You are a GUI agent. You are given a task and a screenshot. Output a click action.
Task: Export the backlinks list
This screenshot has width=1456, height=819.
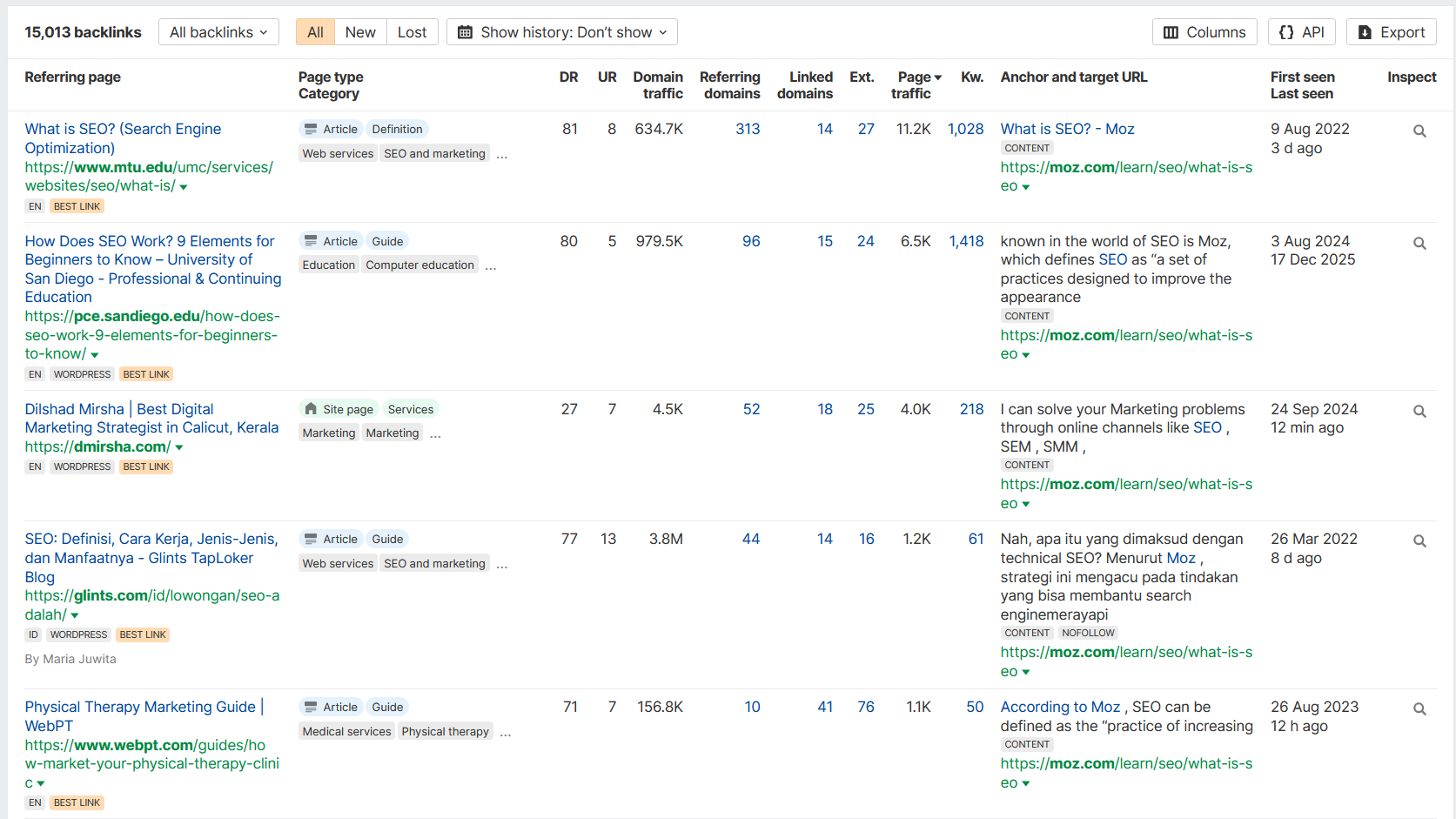pos(1391,32)
